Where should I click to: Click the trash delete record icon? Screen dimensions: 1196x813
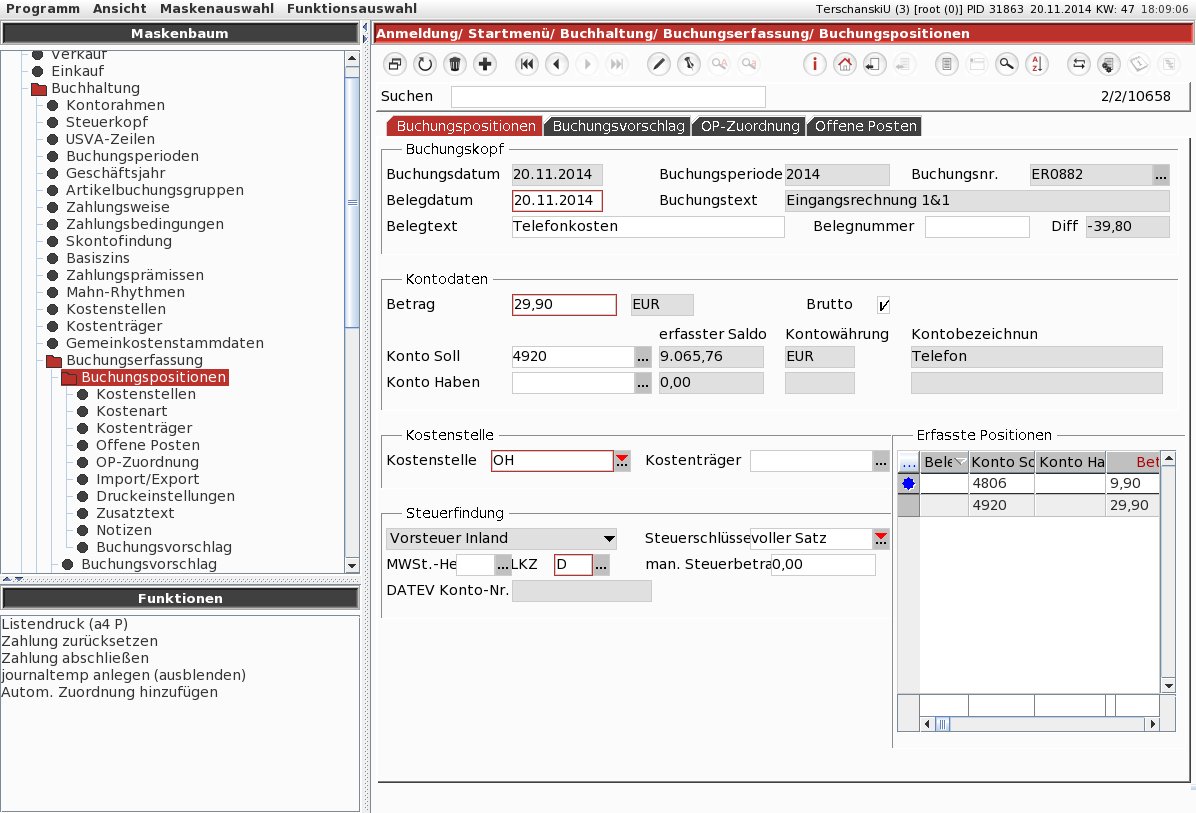pyautogui.click(x=455, y=64)
